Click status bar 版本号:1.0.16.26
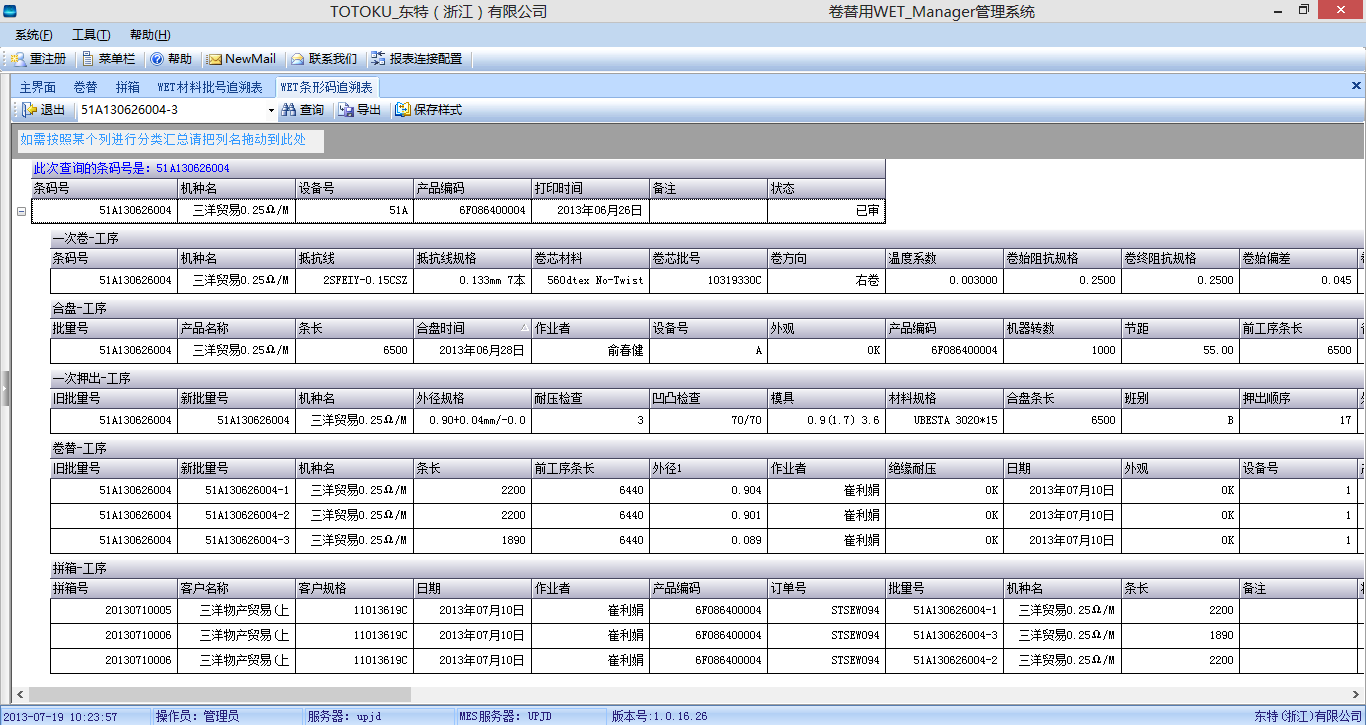The height and width of the screenshot is (725, 1366). (x=660, y=717)
